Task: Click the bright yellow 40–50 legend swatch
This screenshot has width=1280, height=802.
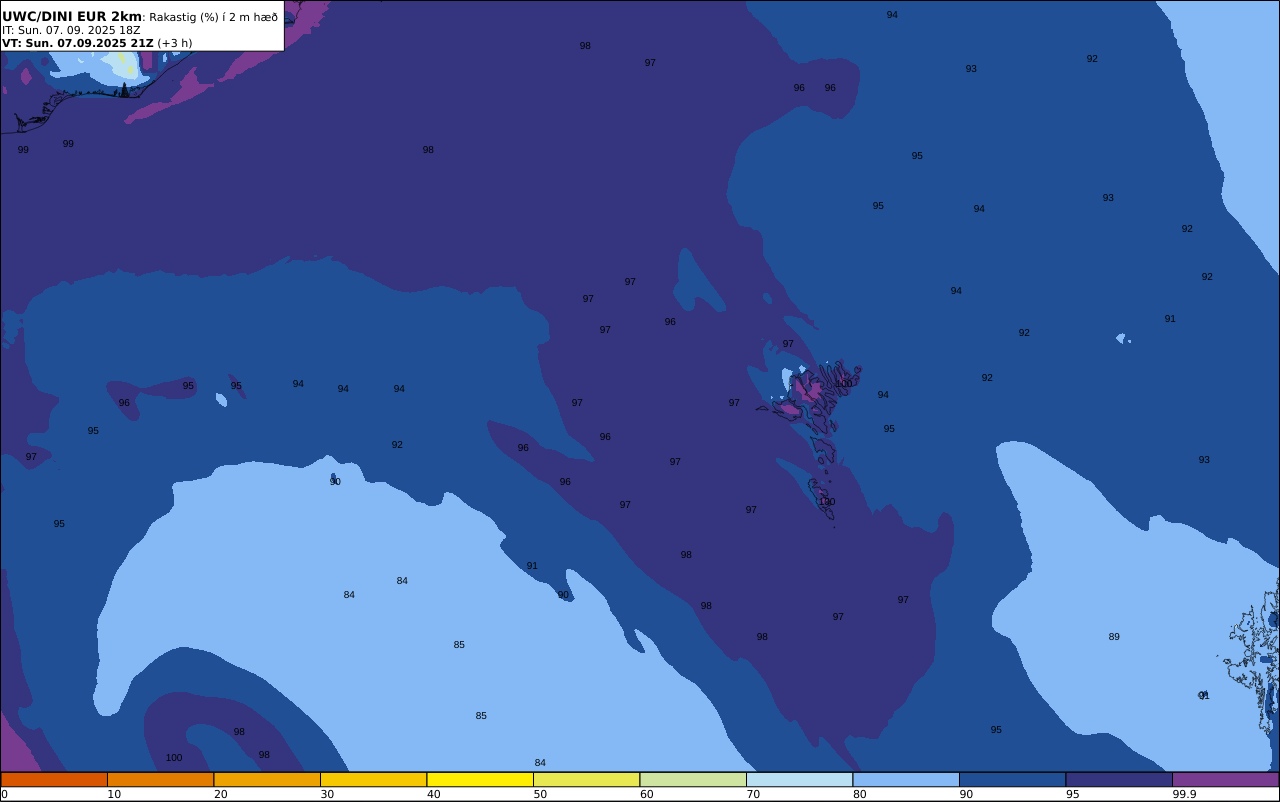Action: pos(480,779)
